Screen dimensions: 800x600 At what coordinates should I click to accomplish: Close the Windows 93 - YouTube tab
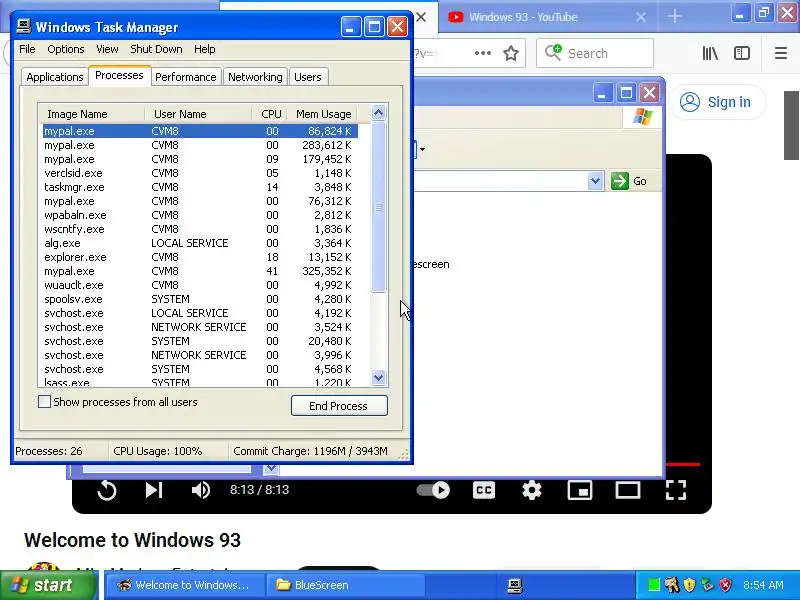pos(641,17)
